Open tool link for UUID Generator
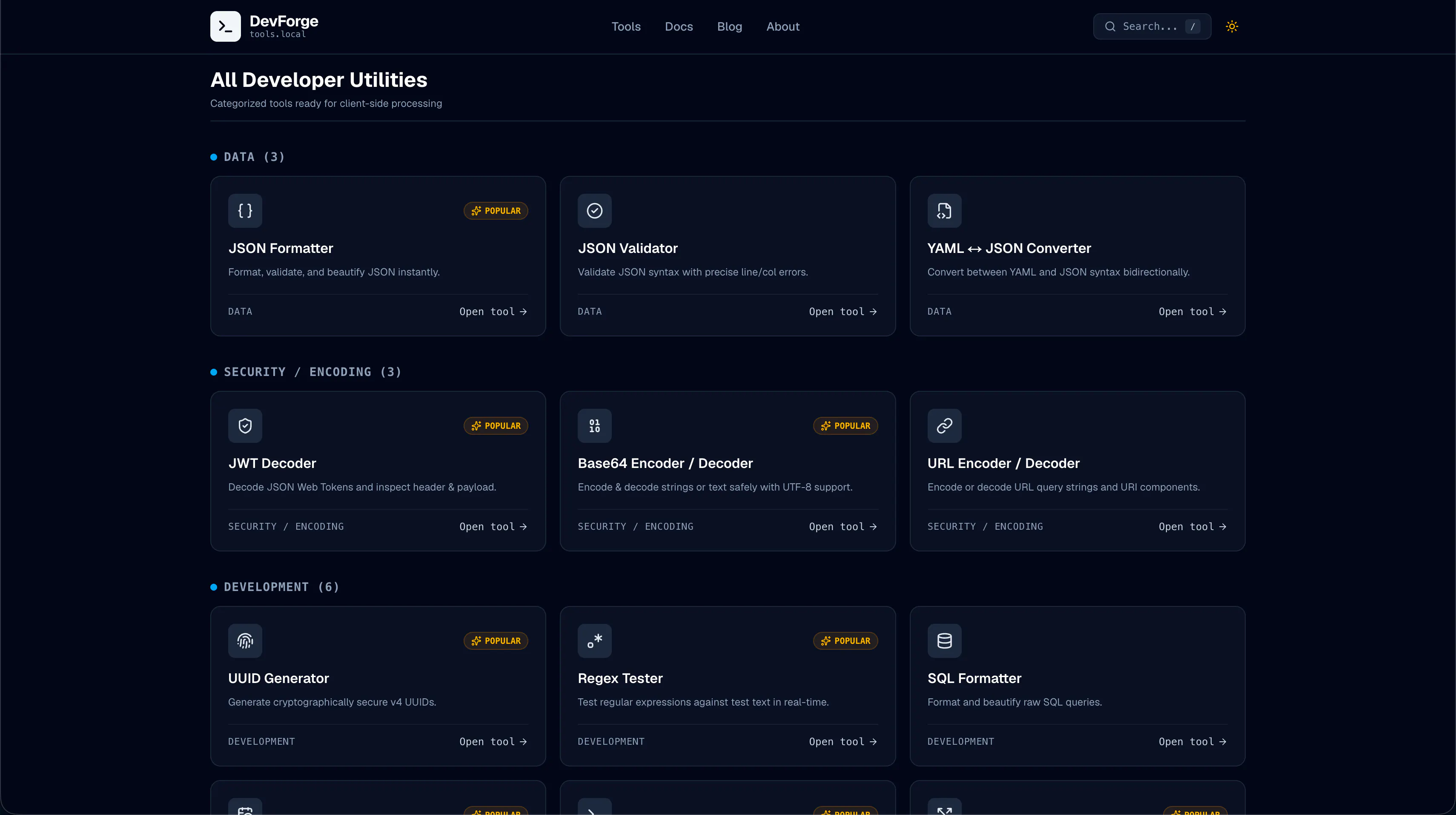This screenshot has width=1456, height=815. coord(493,741)
